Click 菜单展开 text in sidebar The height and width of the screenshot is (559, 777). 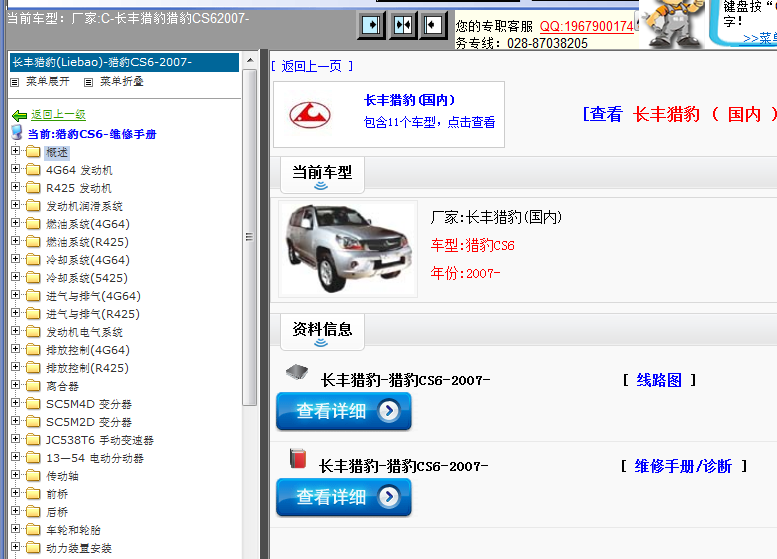point(48,82)
